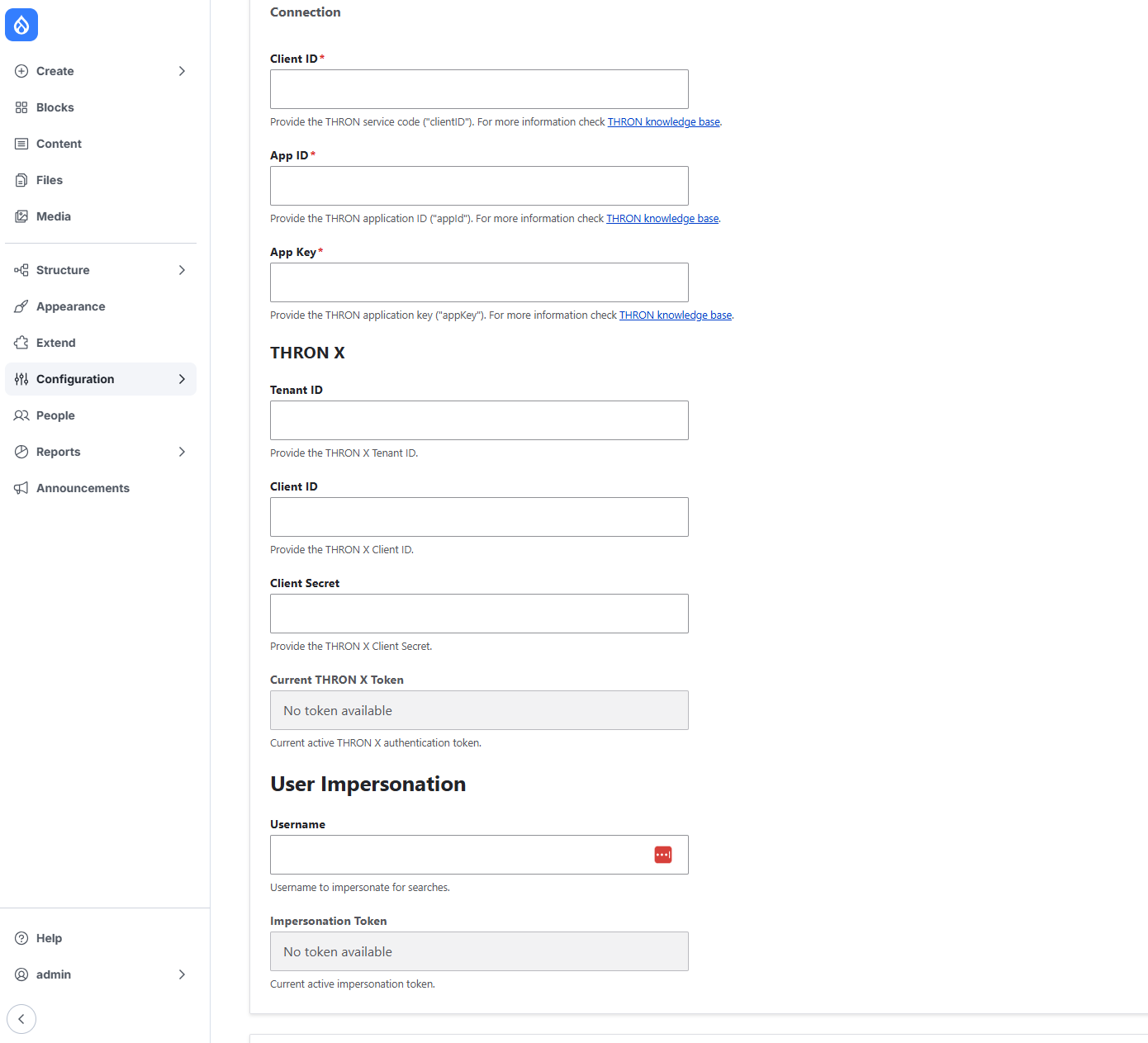Click the Appearance paintbrush icon

(x=21, y=306)
